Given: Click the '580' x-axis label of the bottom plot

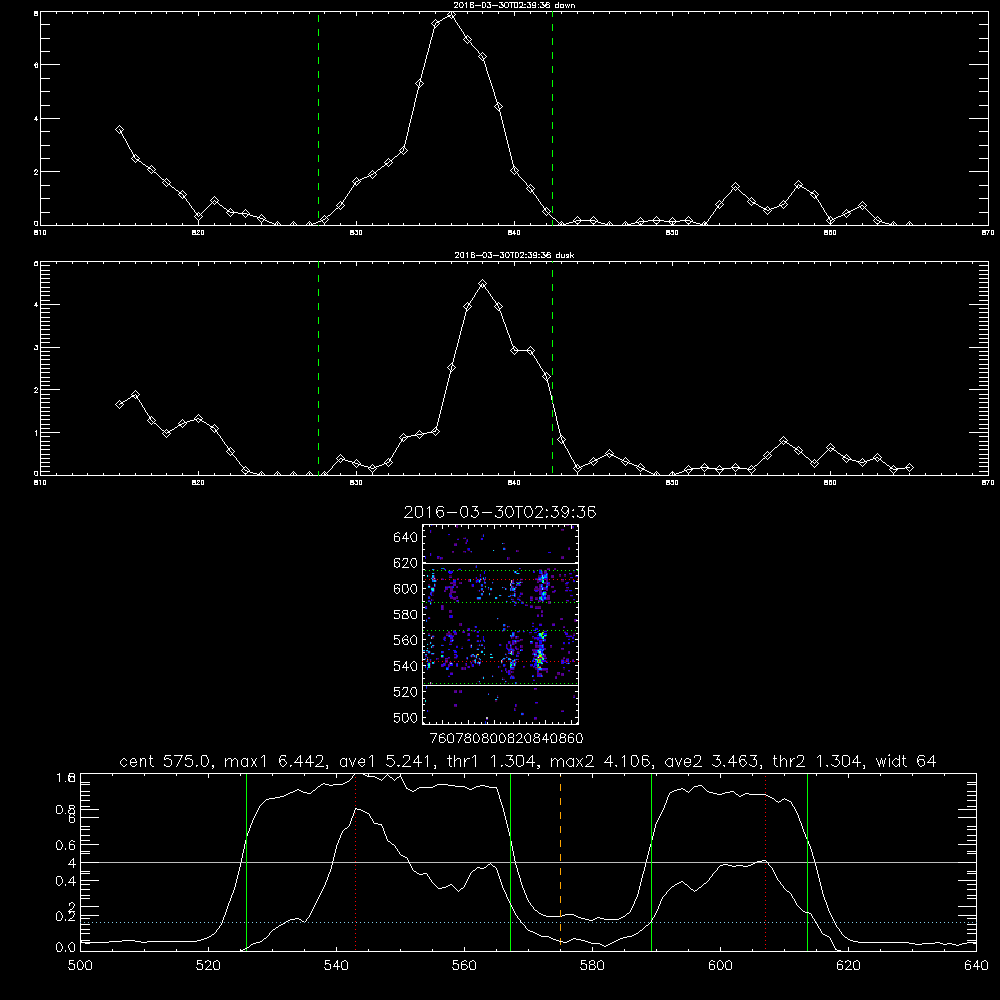Looking at the screenshot, I should click(592, 966).
